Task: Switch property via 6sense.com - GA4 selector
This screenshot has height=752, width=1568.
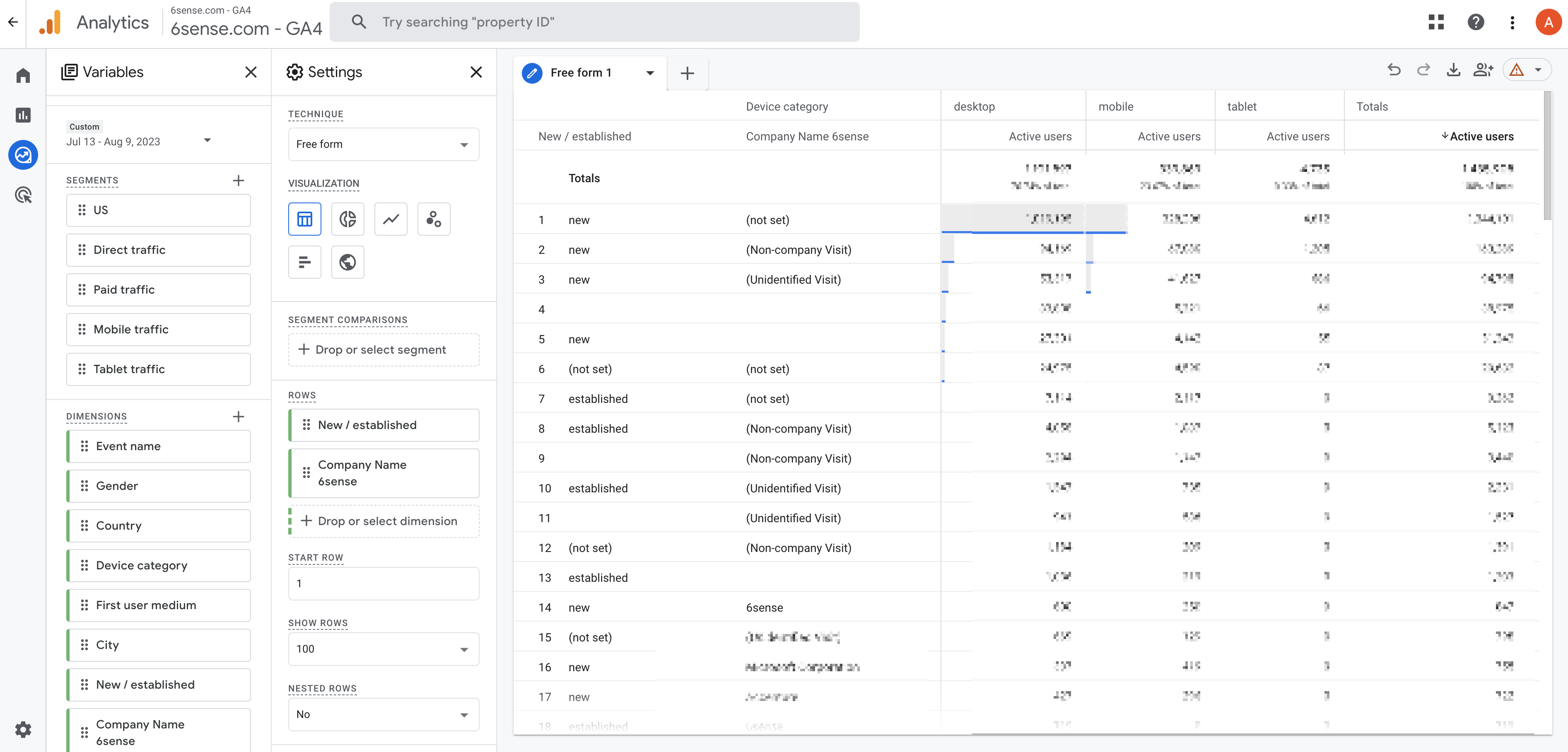Action: point(246,22)
